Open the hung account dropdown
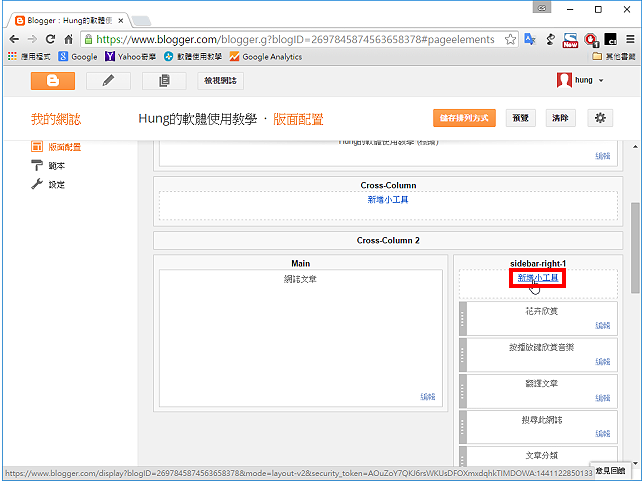 tap(601, 80)
